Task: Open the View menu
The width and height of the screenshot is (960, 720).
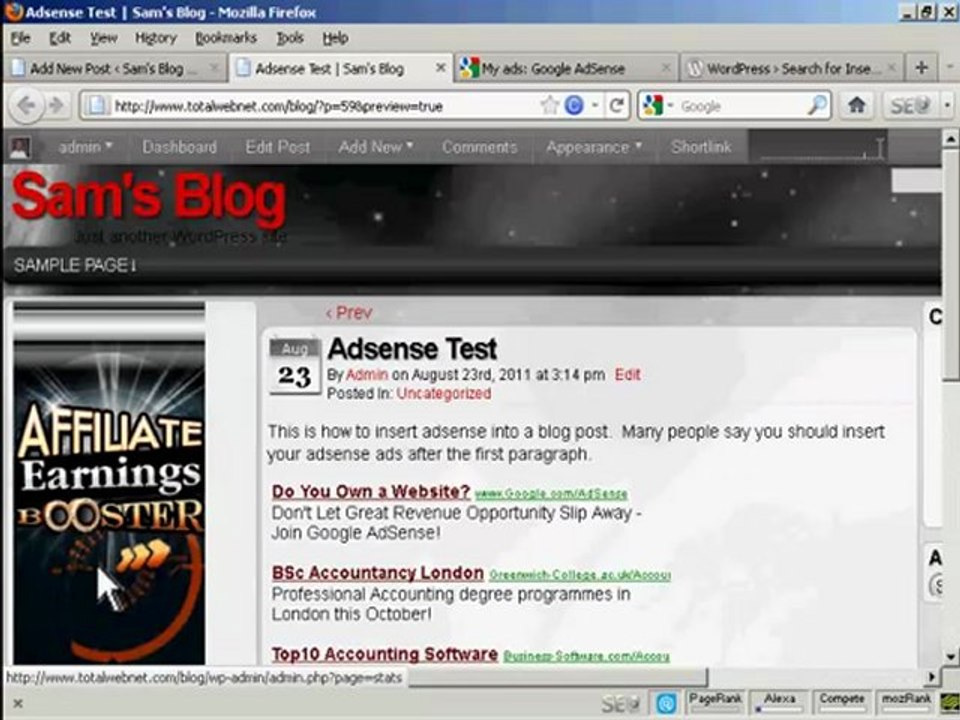Action: 103,38
